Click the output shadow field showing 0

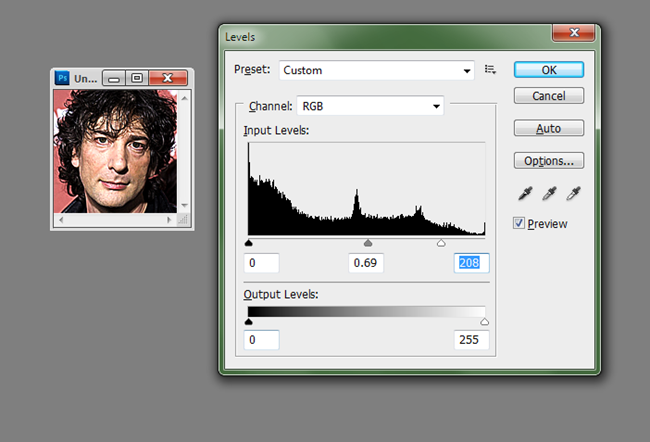pos(262,340)
